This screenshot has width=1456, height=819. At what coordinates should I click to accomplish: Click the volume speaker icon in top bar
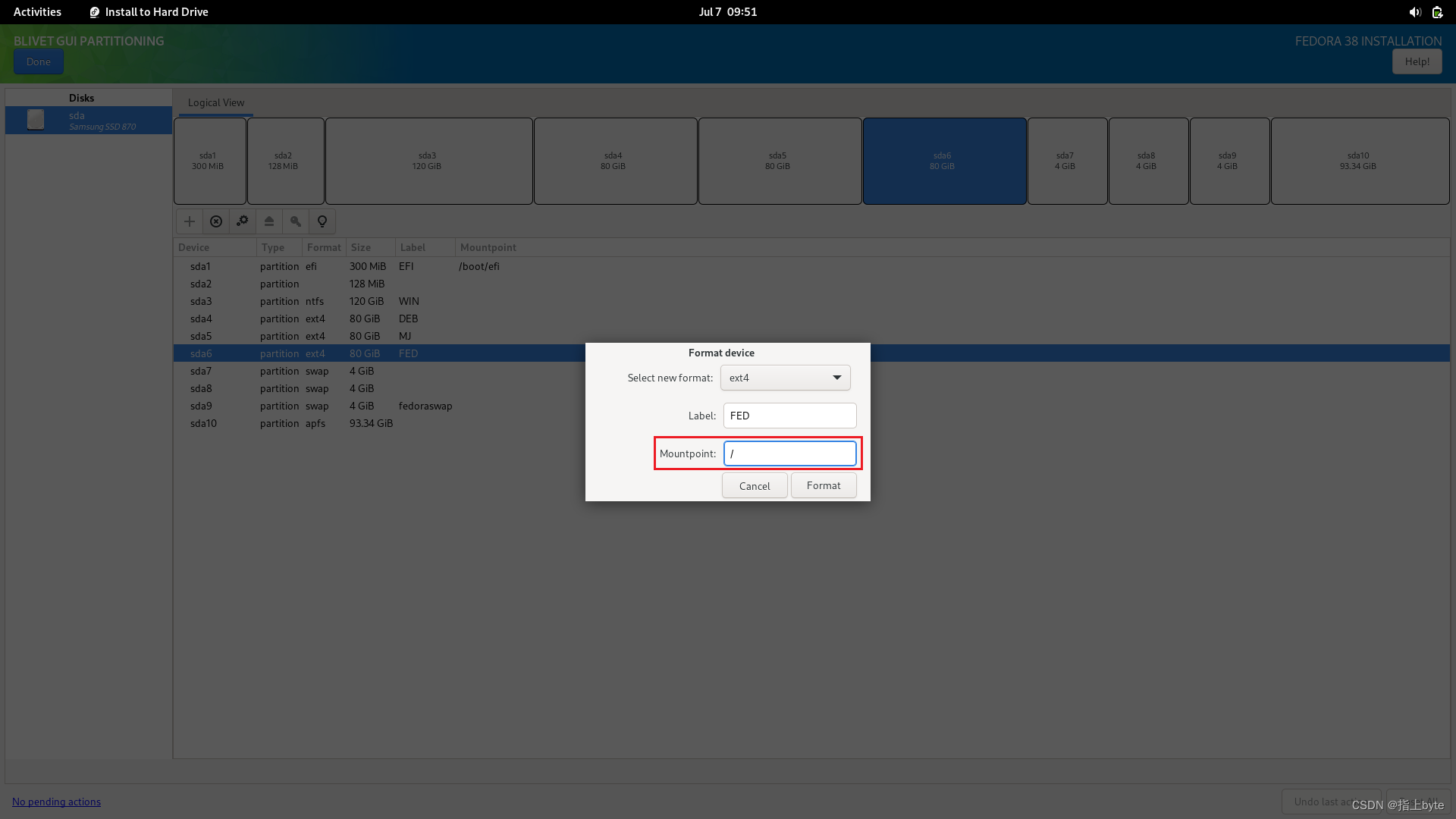click(1414, 12)
